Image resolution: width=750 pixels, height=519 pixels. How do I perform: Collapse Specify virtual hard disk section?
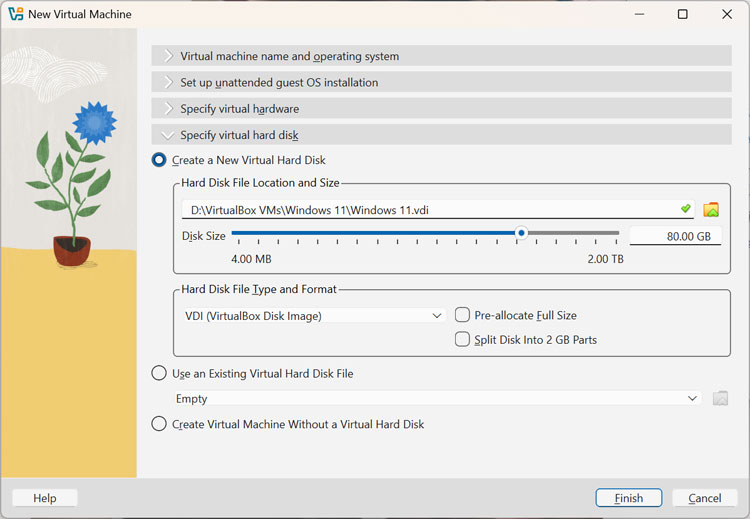tap(441, 135)
